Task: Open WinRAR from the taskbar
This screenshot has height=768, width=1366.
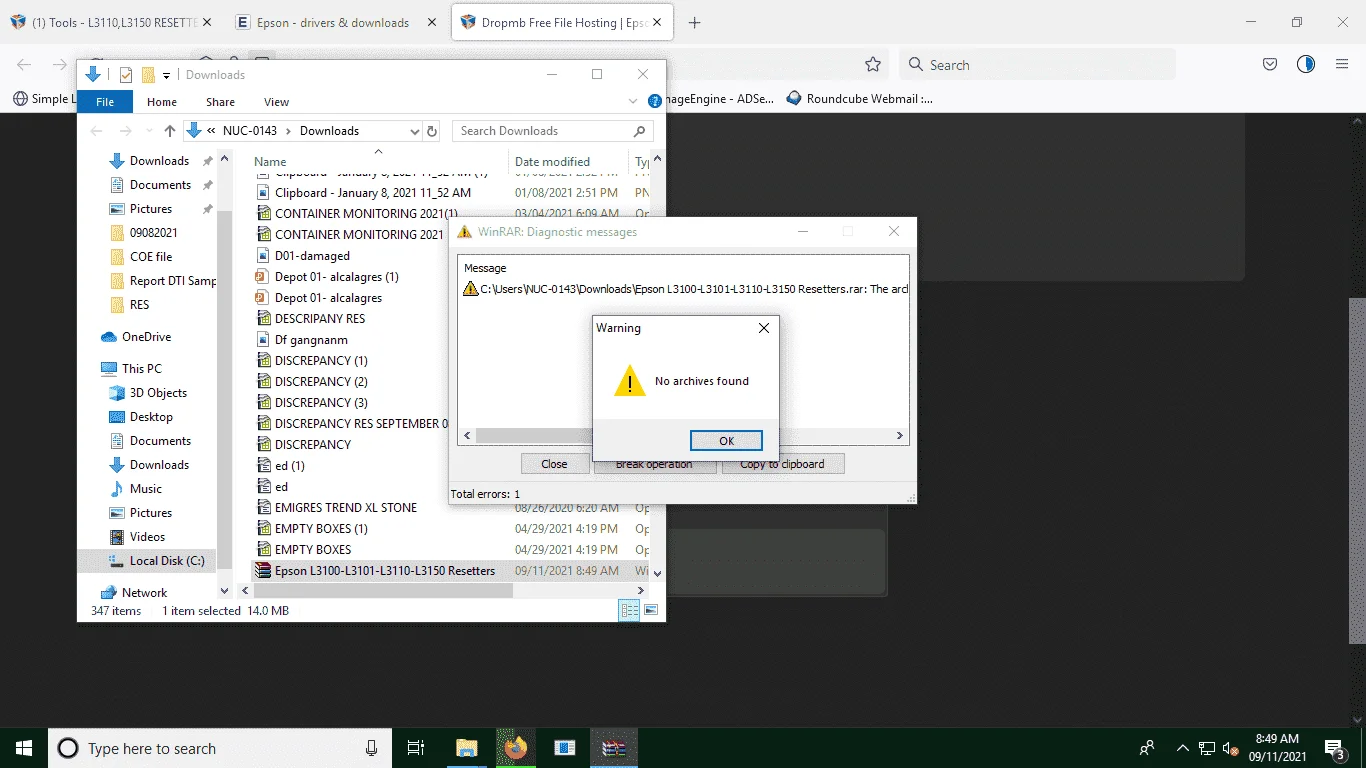Action: click(613, 748)
